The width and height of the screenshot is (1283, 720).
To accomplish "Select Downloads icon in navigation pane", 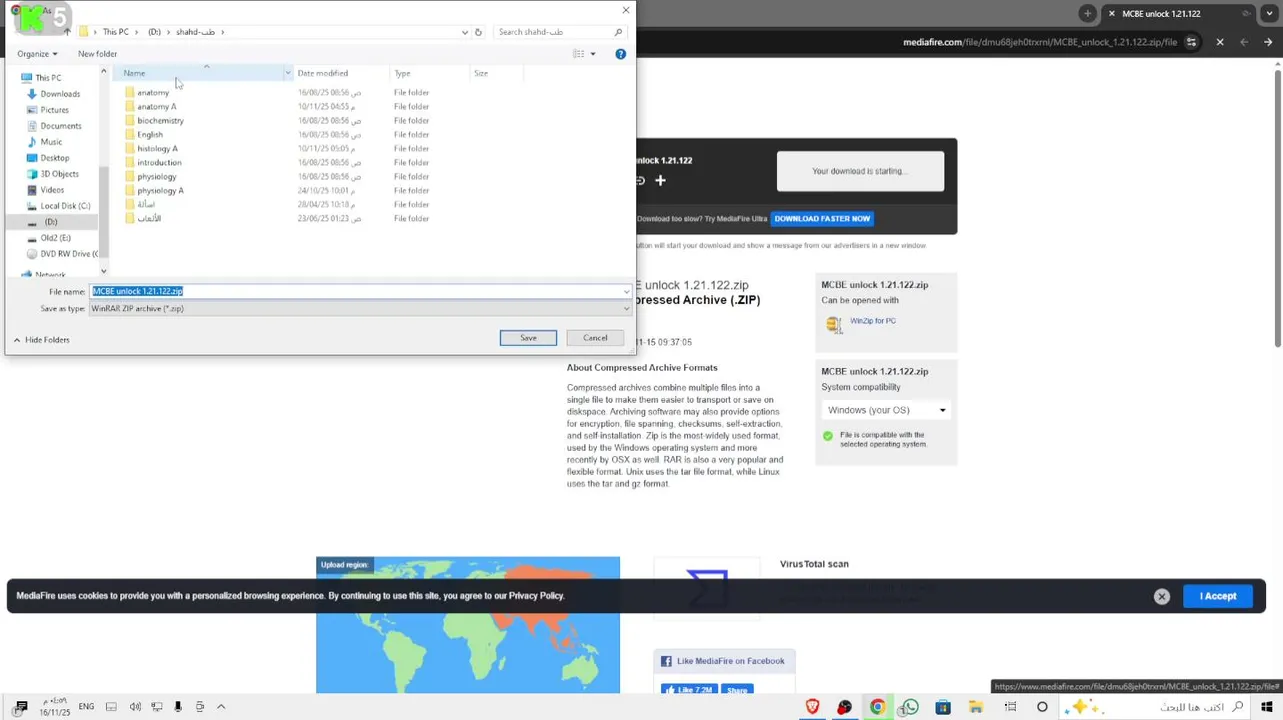I will (x=32, y=94).
